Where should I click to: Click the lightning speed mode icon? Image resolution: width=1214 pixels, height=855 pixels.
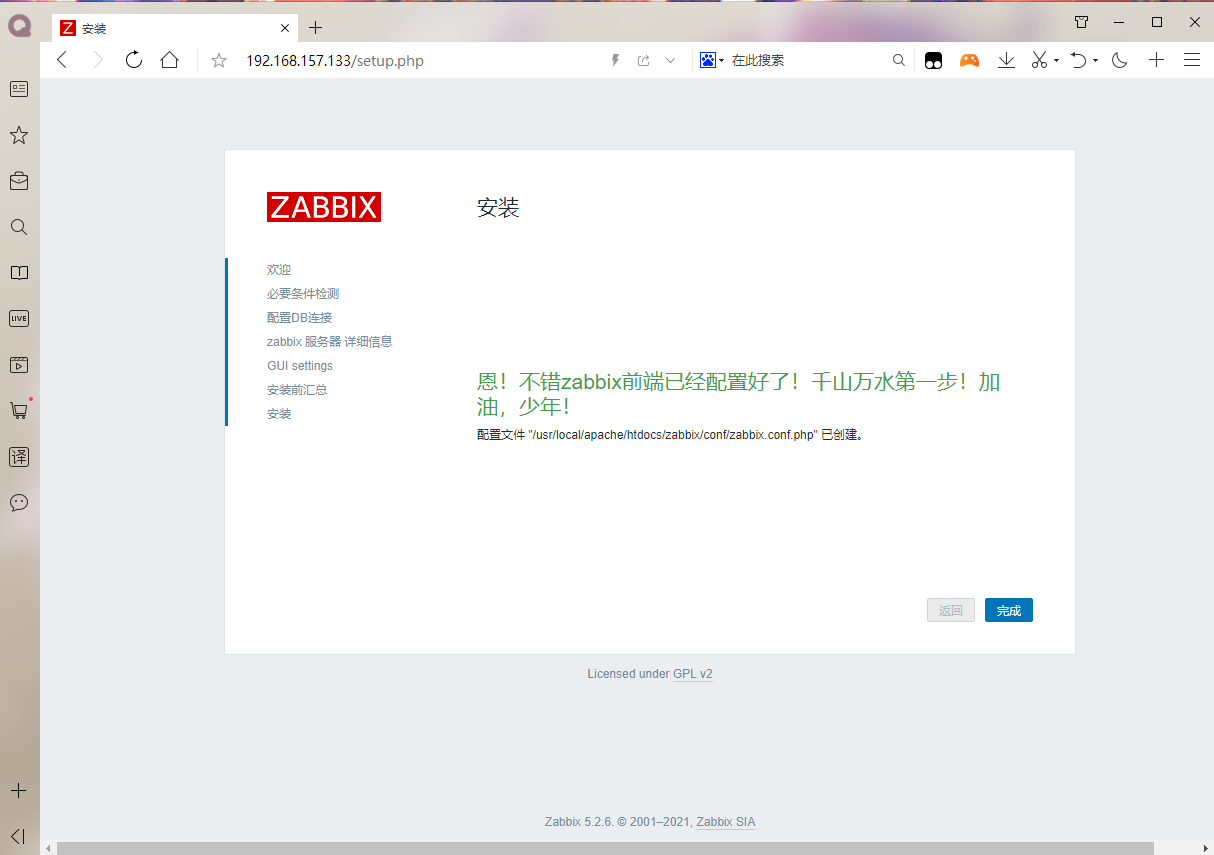point(616,60)
